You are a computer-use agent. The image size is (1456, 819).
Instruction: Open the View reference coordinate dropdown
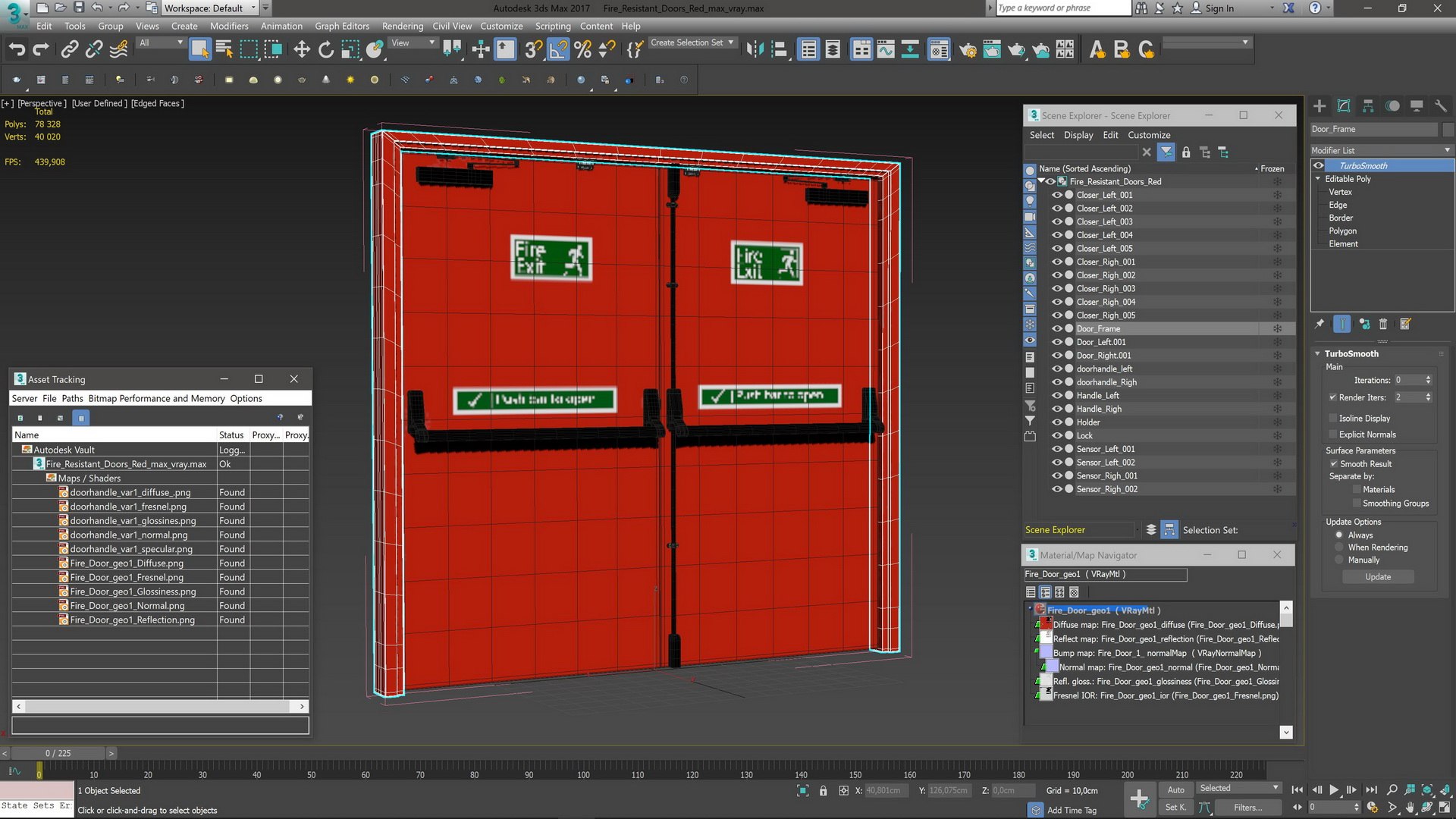(413, 42)
